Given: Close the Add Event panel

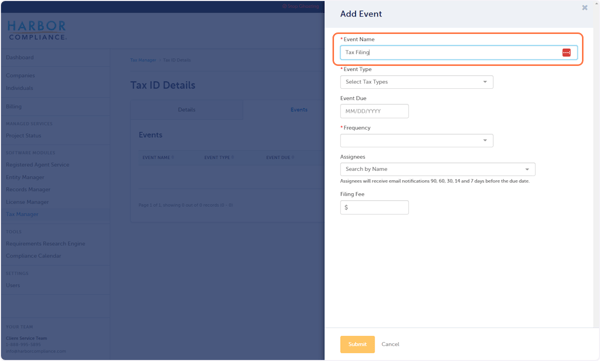Looking at the screenshot, I should click(x=584, y=8).
